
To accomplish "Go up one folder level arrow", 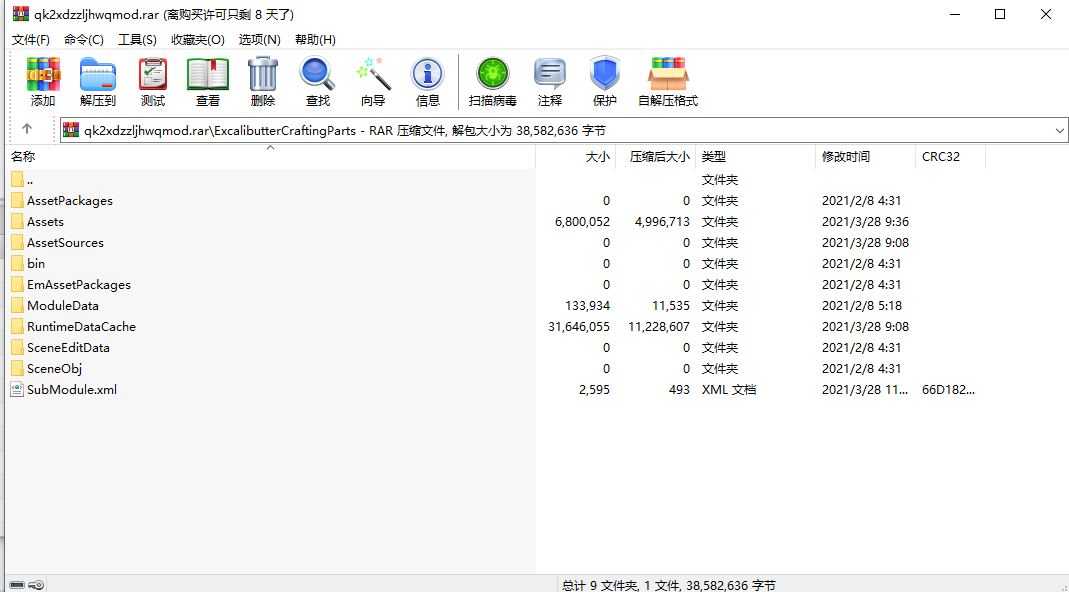I will pos(27,128).
